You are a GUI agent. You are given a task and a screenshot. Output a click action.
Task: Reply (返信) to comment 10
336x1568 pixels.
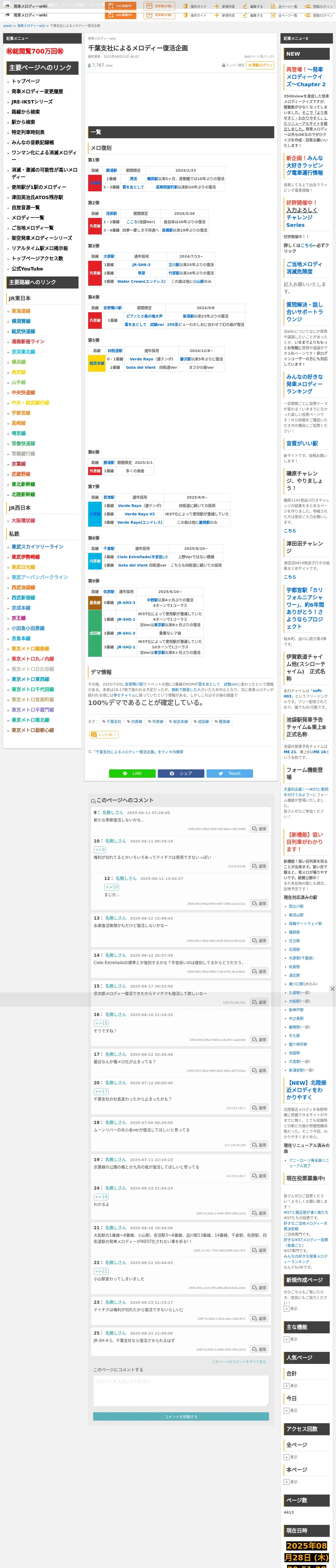click(x=259, y=866)
